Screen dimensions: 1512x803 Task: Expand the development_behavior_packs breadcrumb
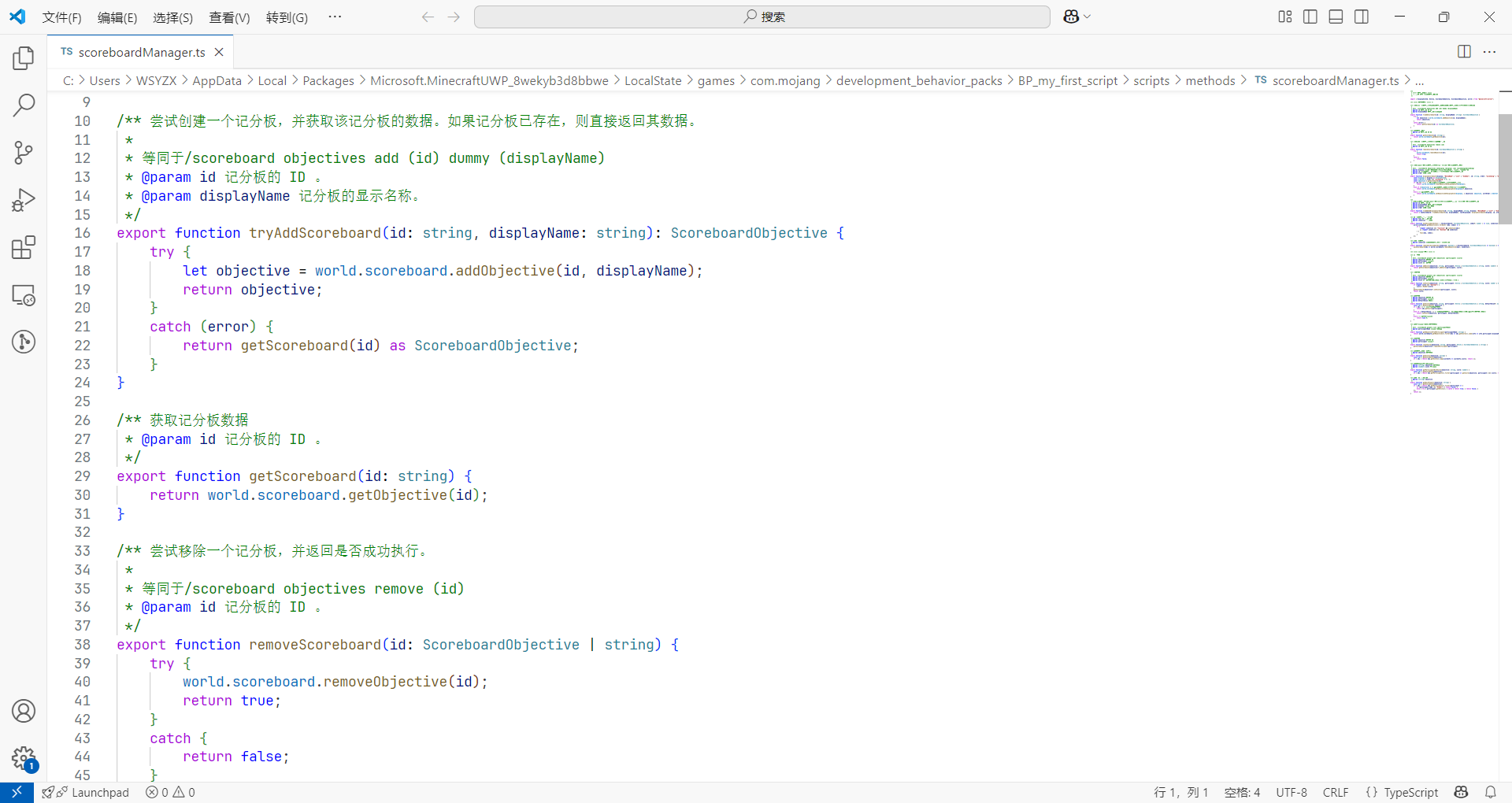(919, 80)
